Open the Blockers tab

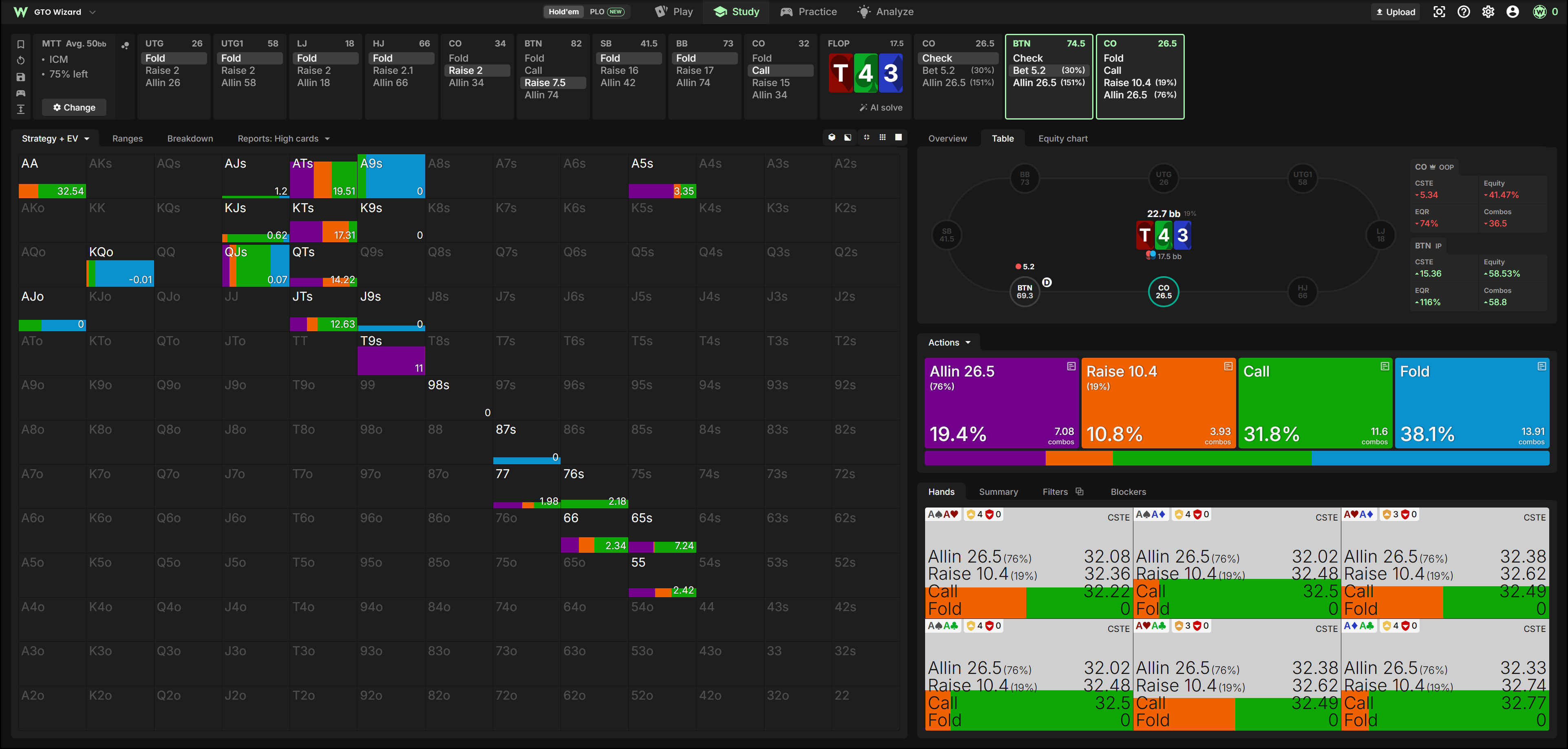(x=1128, y=492)
